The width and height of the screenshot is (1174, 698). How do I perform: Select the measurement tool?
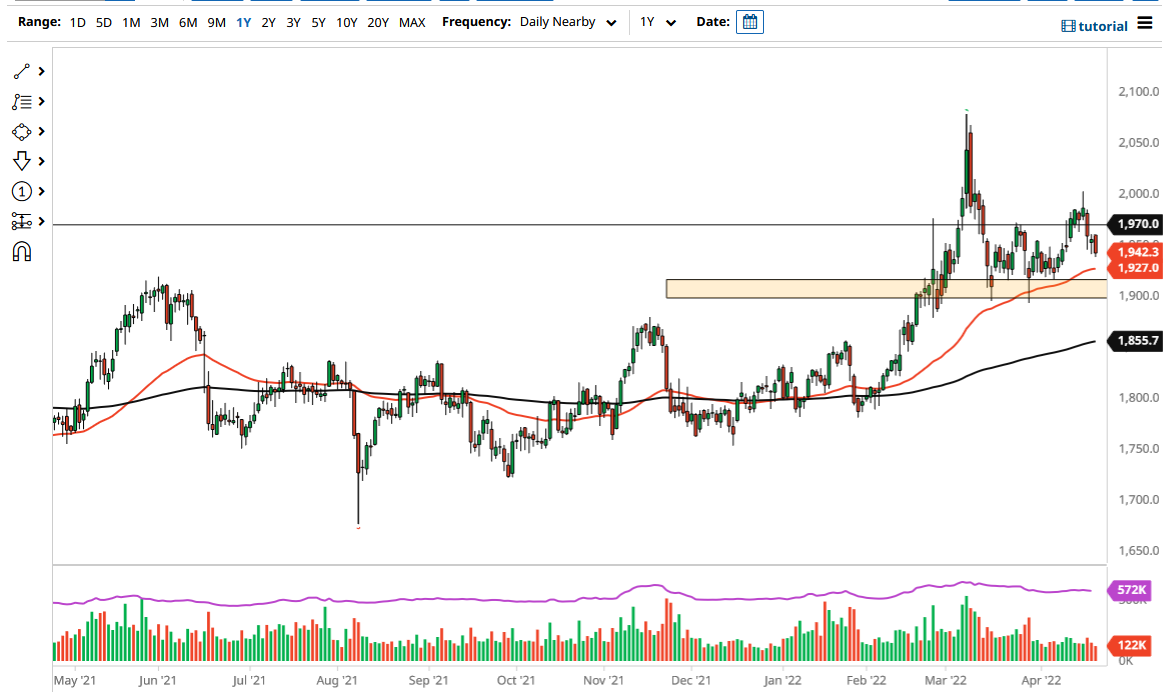[20, 221]
